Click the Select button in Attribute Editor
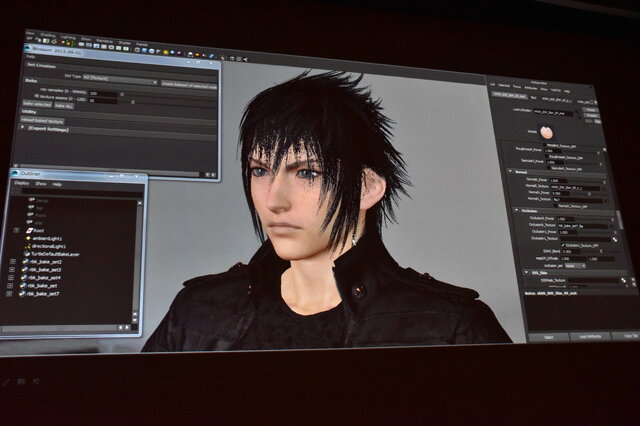The width and height of the screenshot is (640, 426). pos(548,337)
